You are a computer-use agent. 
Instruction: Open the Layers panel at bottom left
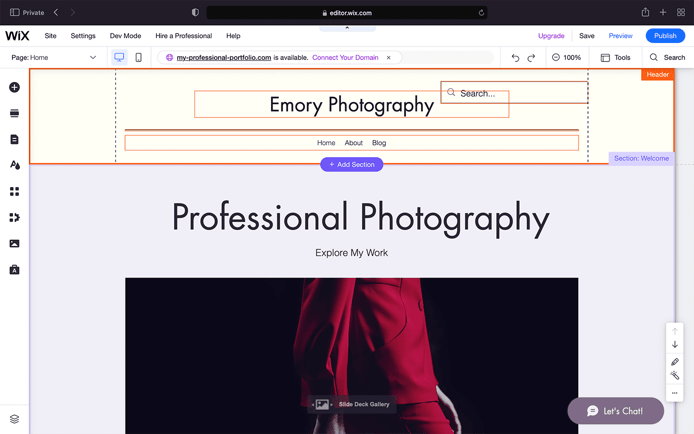coord(14,419)
